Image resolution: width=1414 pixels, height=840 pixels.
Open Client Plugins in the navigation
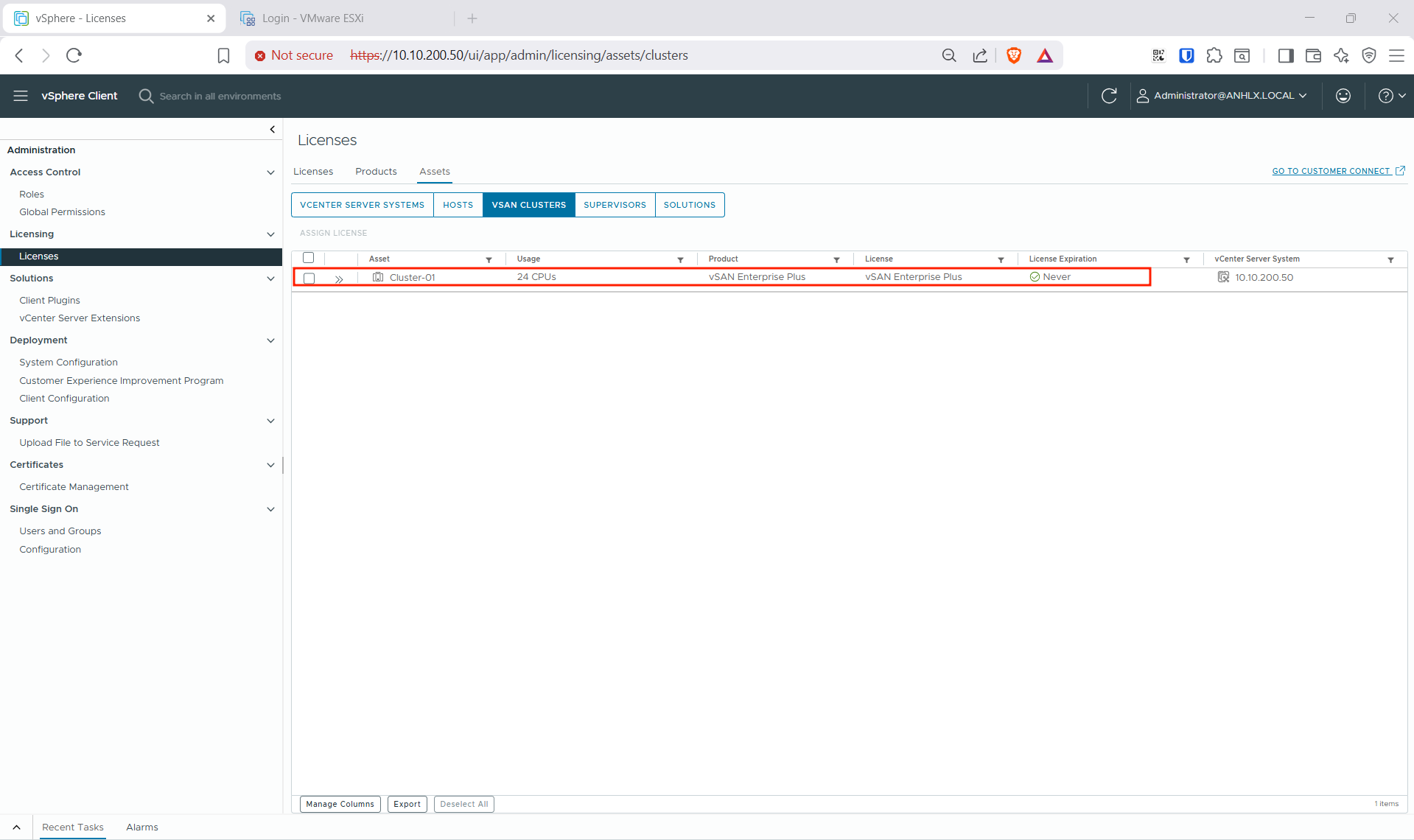[50, 301]
